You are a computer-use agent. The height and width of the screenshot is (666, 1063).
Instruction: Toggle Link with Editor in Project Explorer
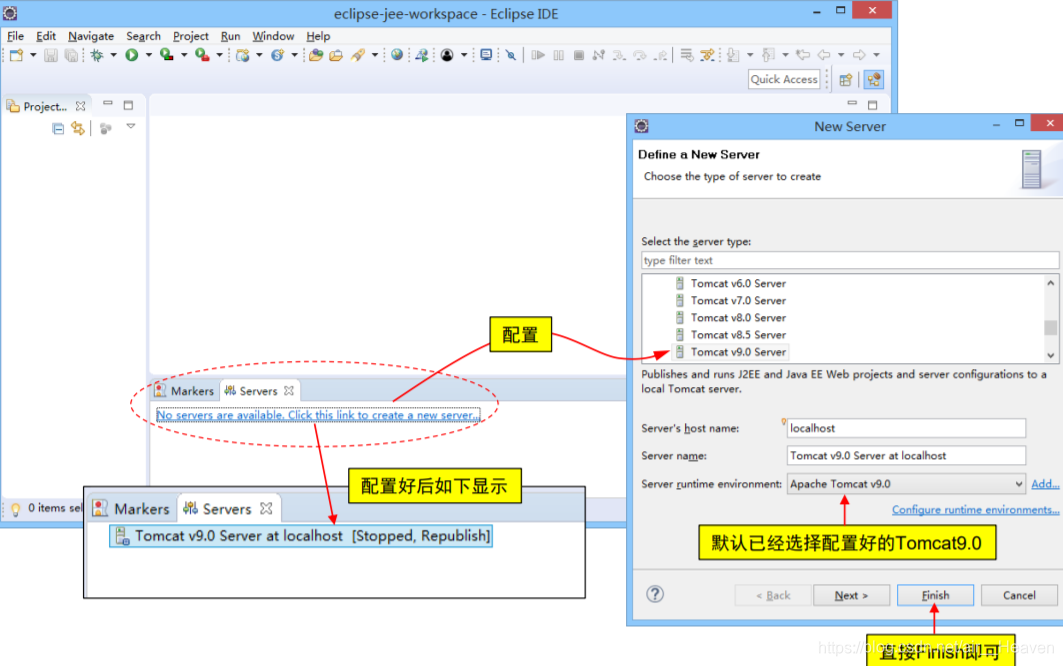[x=78, y=128]
